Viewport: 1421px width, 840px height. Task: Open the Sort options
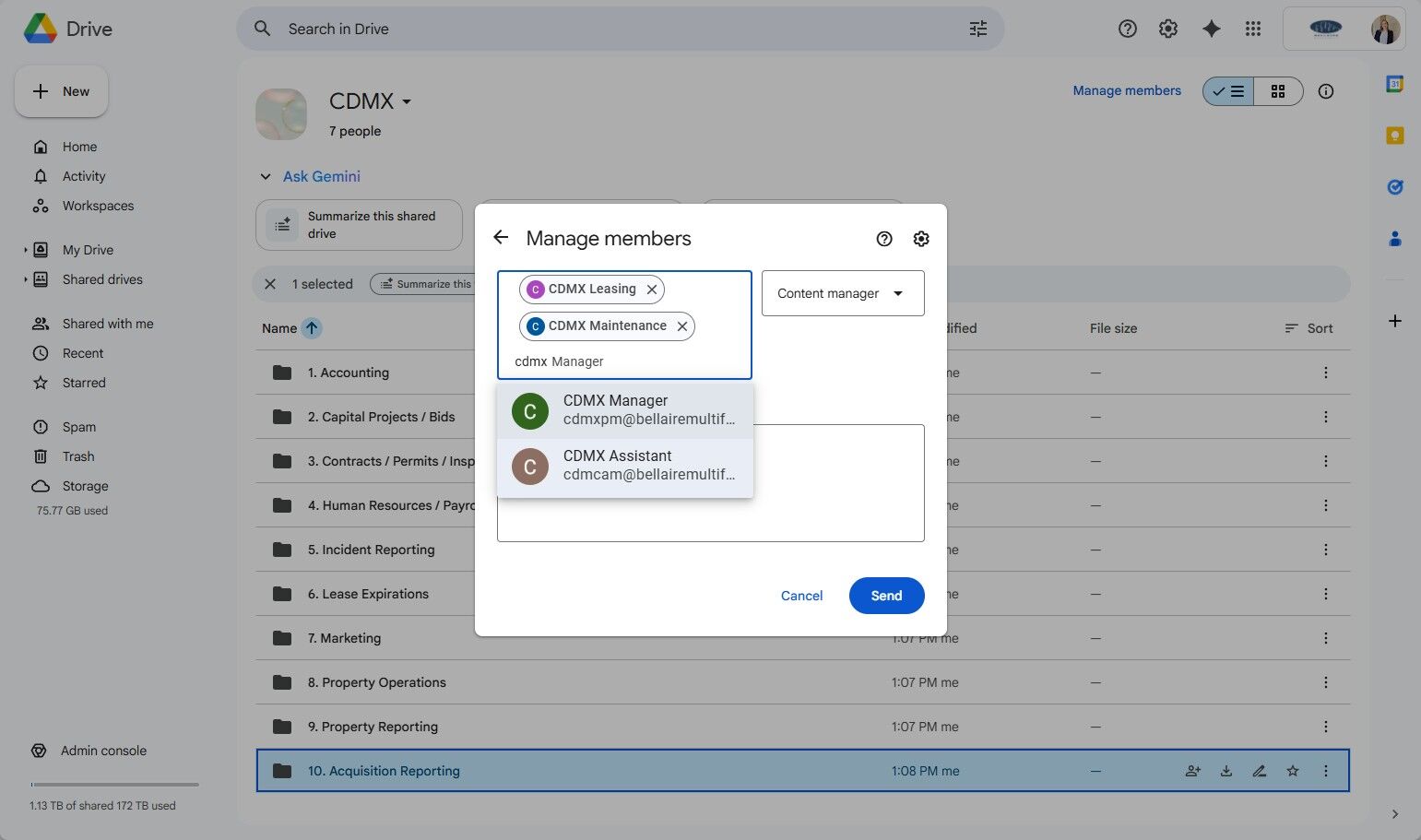(1309, 328)
